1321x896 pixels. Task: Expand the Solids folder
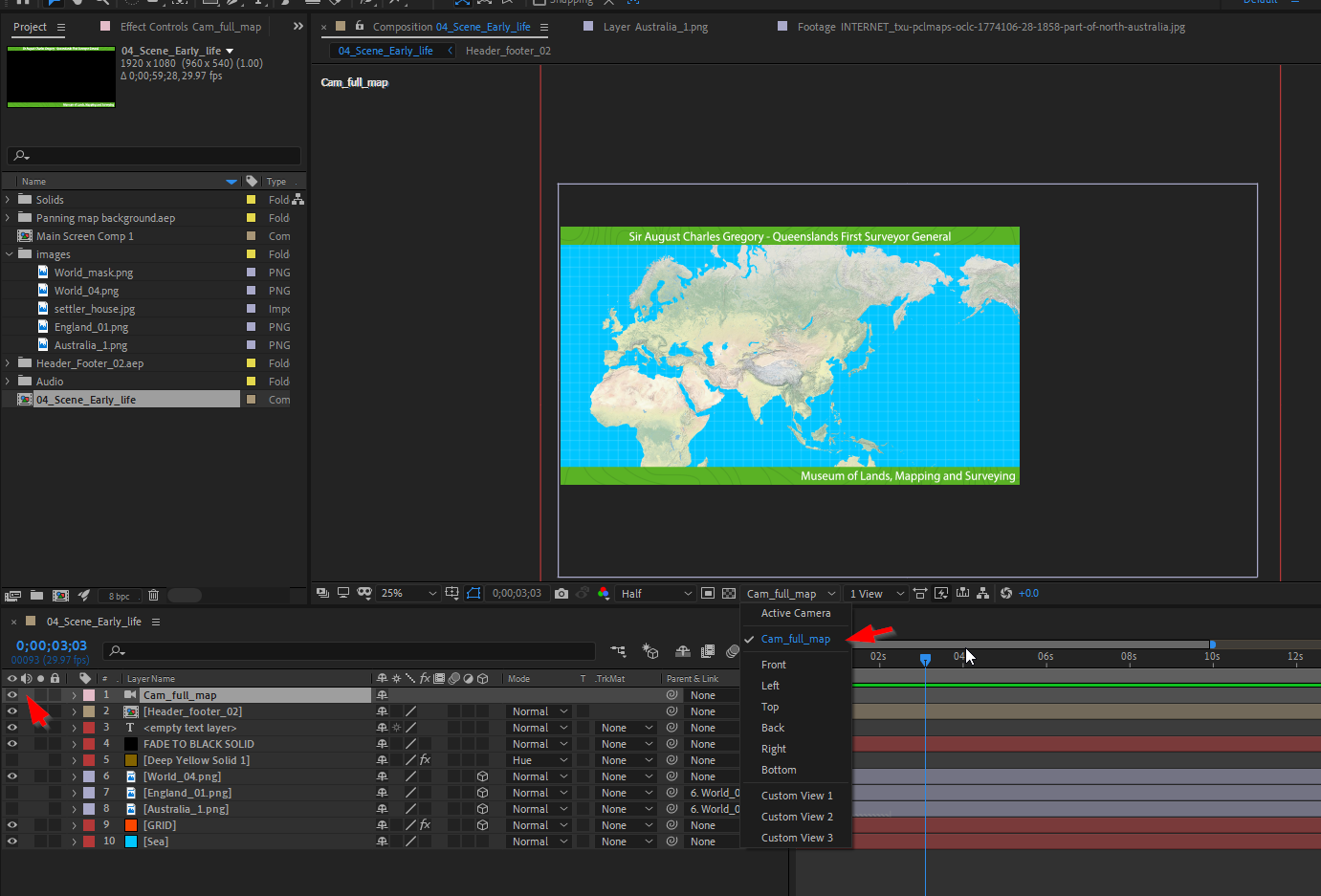(9, 200)
